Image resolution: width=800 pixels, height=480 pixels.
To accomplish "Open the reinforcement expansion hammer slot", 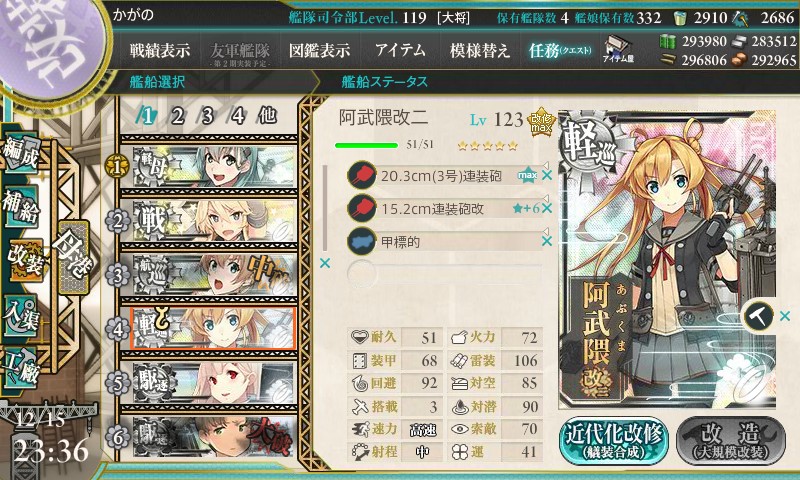I will point(758,316).
